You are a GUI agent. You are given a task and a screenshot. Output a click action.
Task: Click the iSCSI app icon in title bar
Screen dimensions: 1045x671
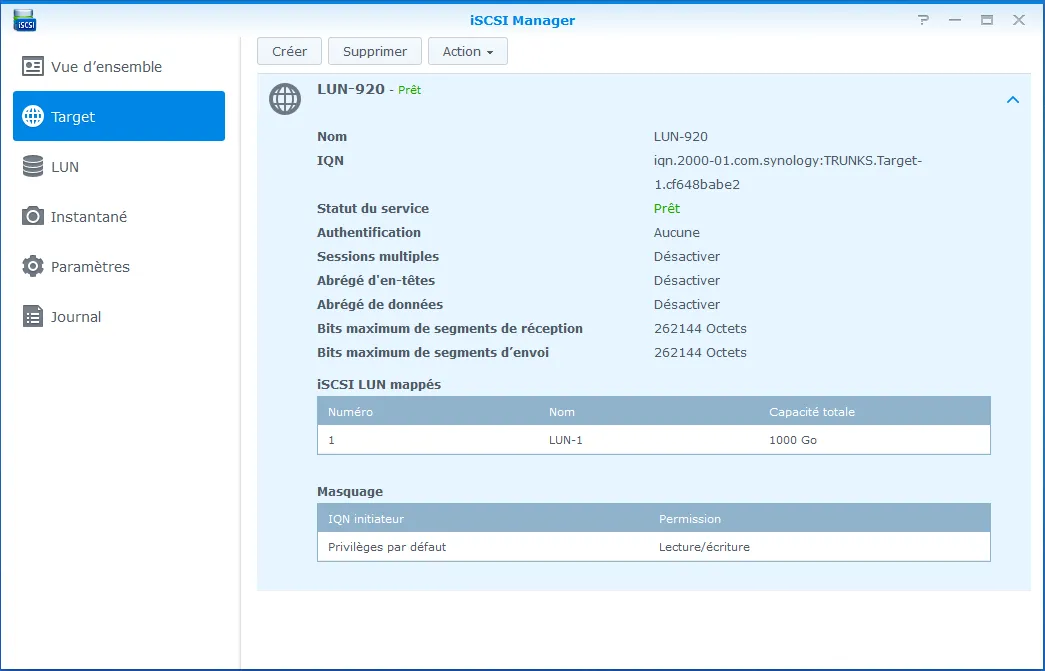pyautogui.click(x=25, y=19)
